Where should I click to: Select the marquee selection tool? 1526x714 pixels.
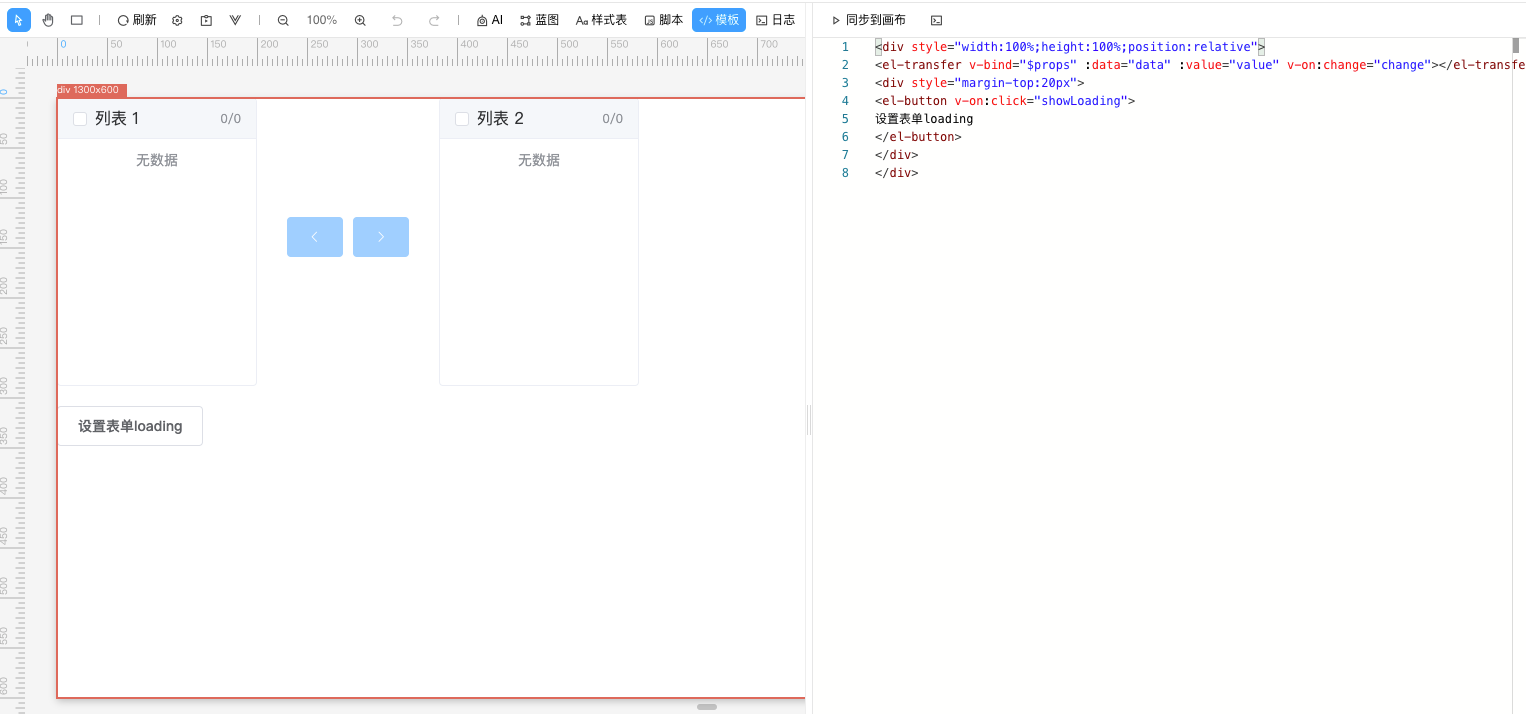pos(75,19)
